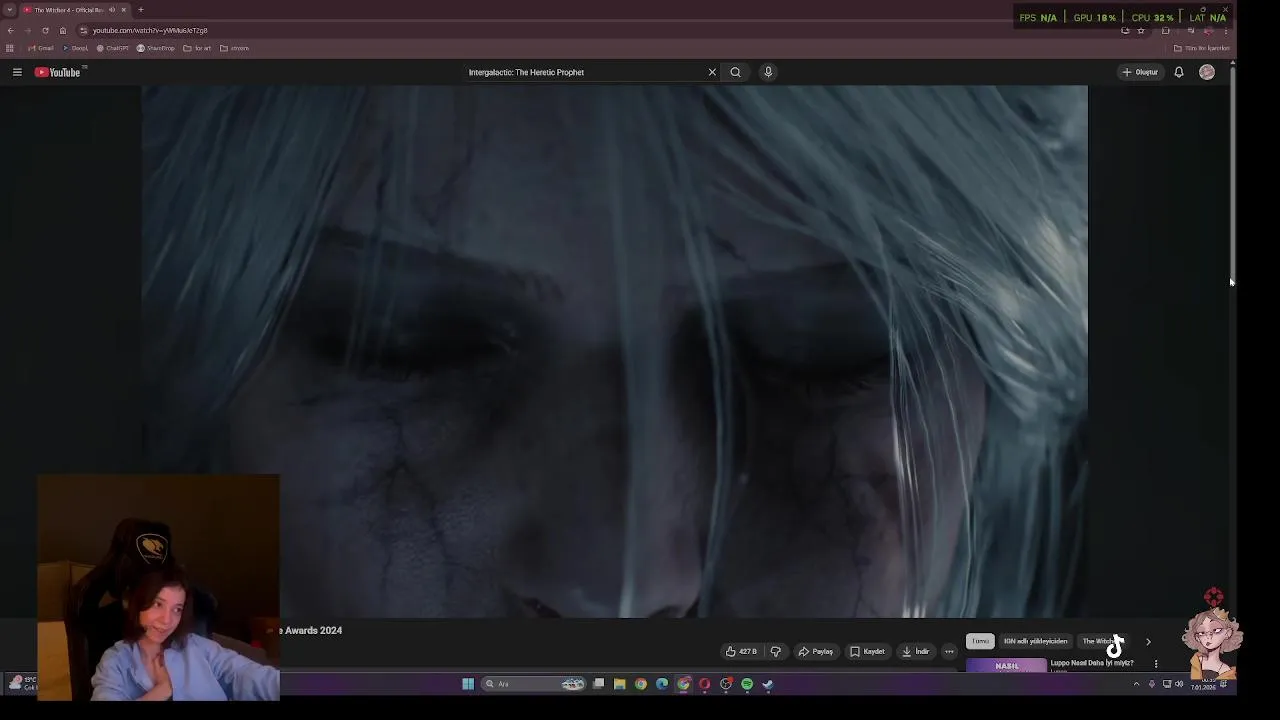Reload the YouTube page

45,30
